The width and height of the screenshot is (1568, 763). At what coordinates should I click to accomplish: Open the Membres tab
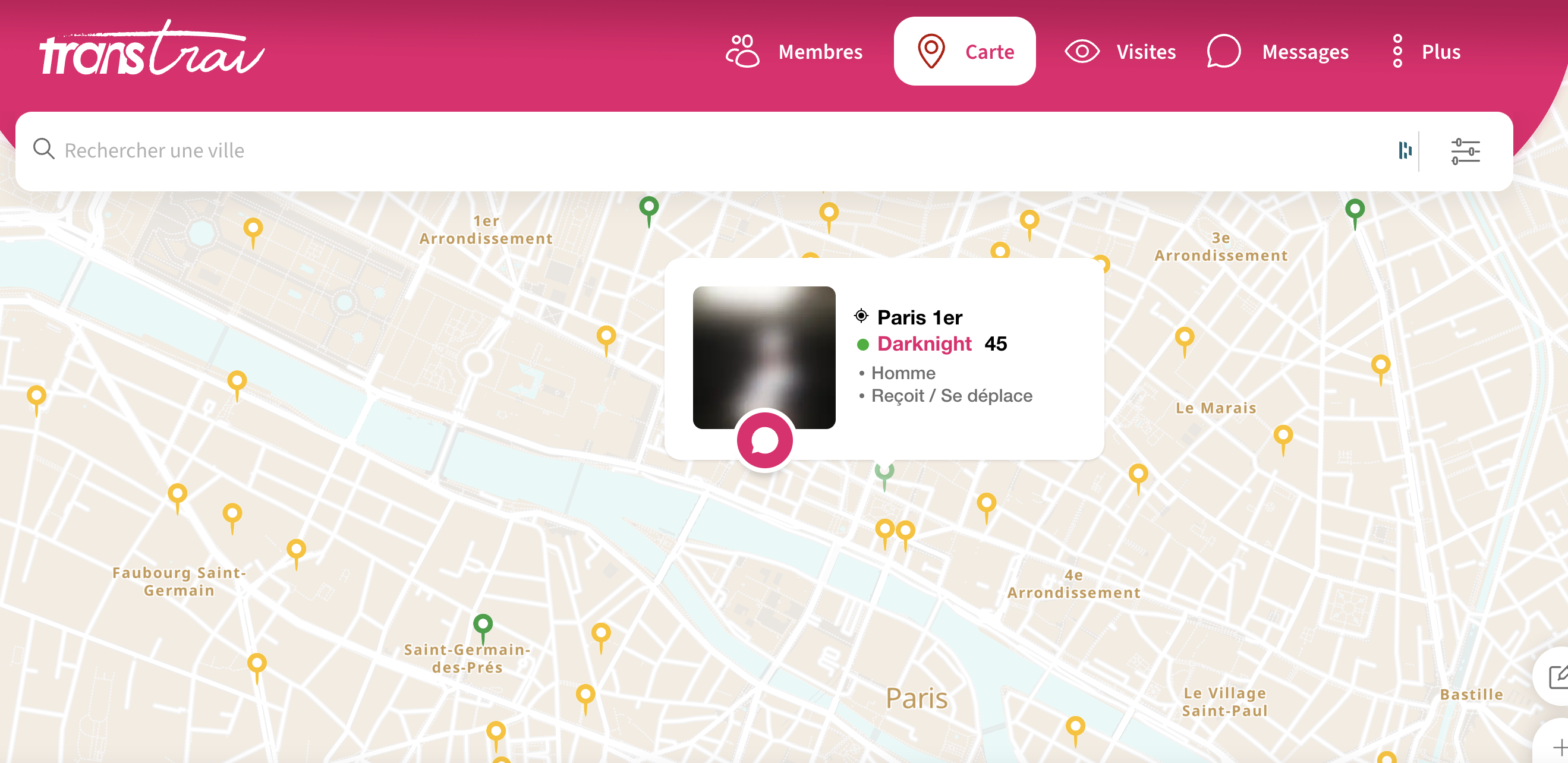[794, 52]
